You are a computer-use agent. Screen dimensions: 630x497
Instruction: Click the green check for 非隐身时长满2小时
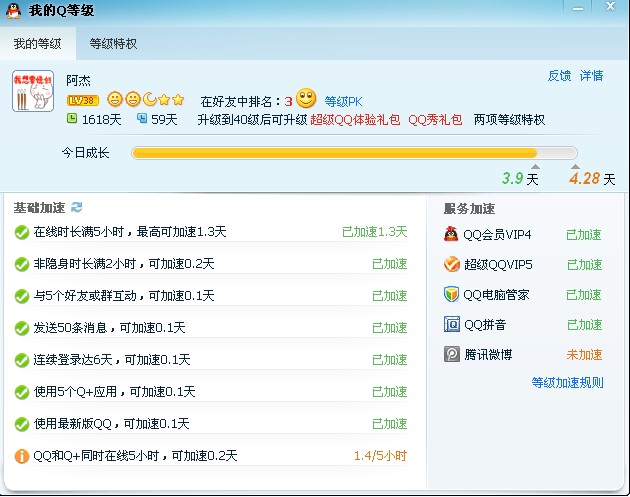point(22,264)
